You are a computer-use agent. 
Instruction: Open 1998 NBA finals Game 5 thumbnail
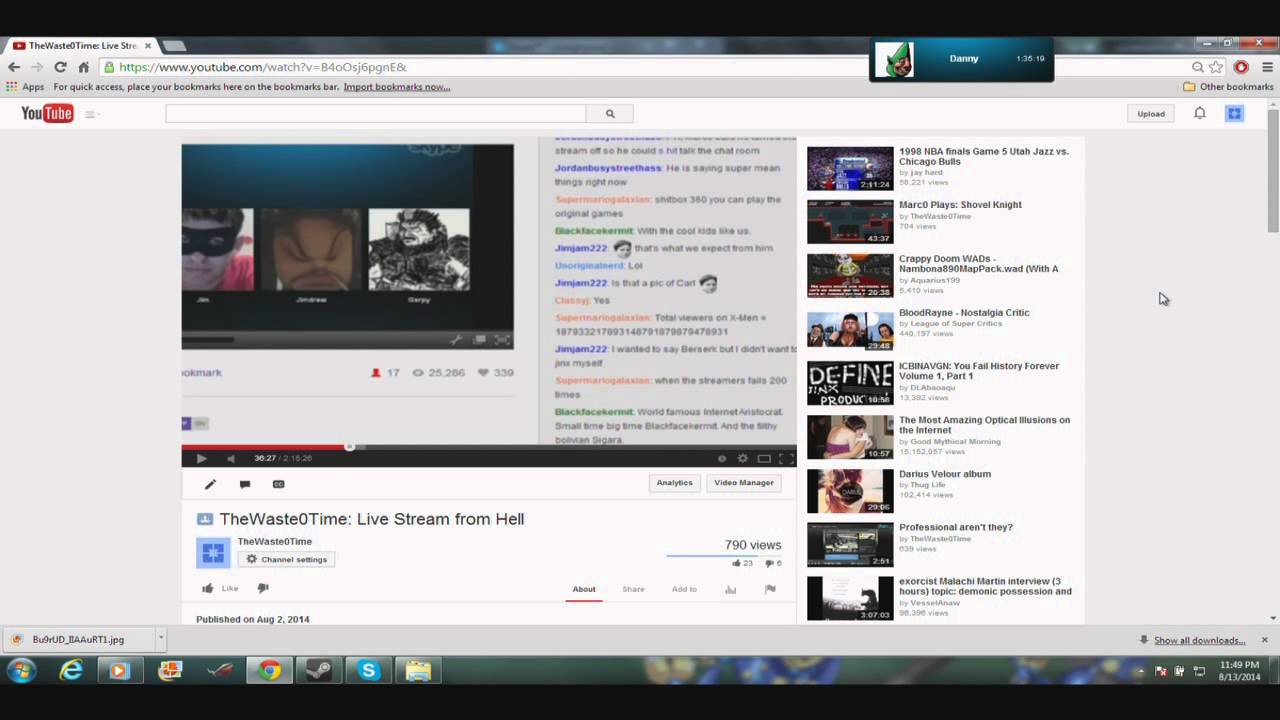[x=850, y=169]
